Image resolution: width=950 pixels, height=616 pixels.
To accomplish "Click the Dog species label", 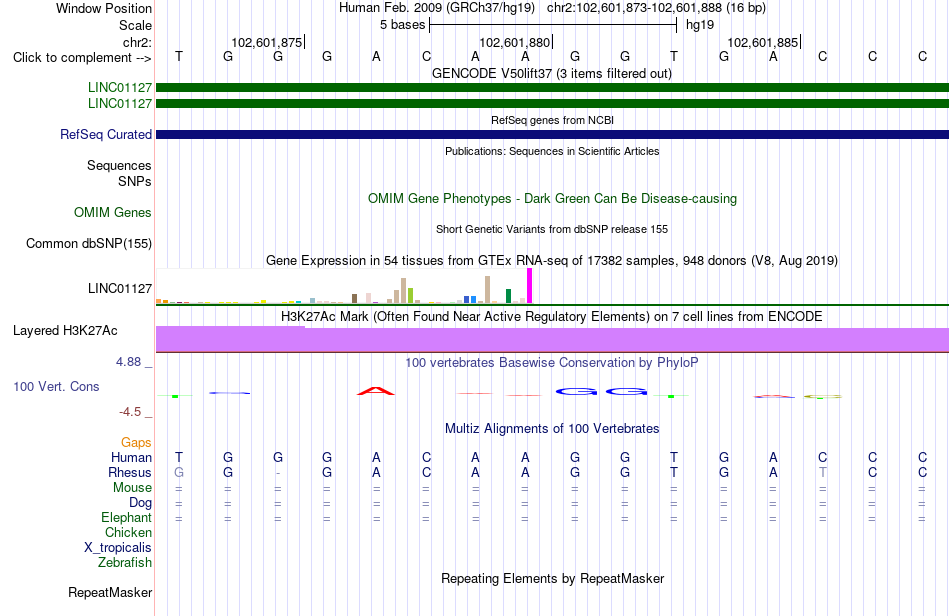I will point(140,503).
